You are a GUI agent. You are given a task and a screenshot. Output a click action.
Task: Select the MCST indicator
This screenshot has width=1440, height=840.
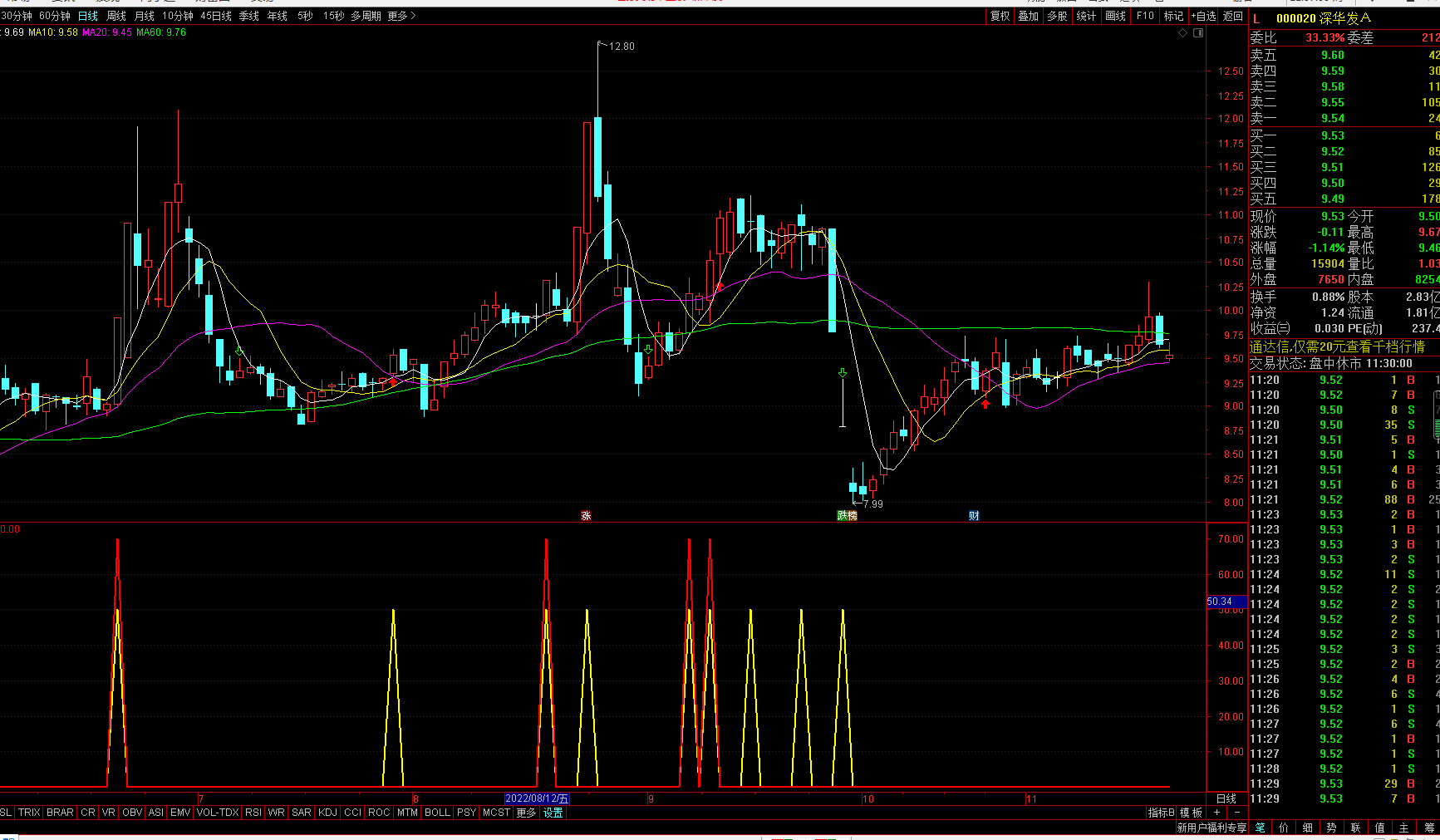pos(496,813)
